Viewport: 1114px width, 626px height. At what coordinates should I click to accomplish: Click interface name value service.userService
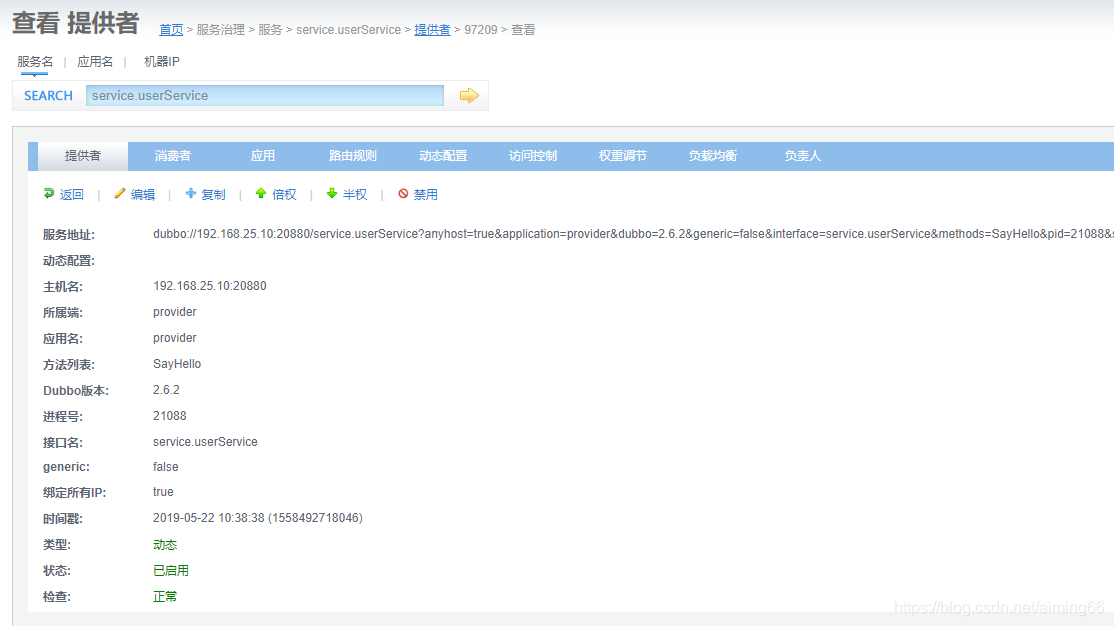point(205,441)
